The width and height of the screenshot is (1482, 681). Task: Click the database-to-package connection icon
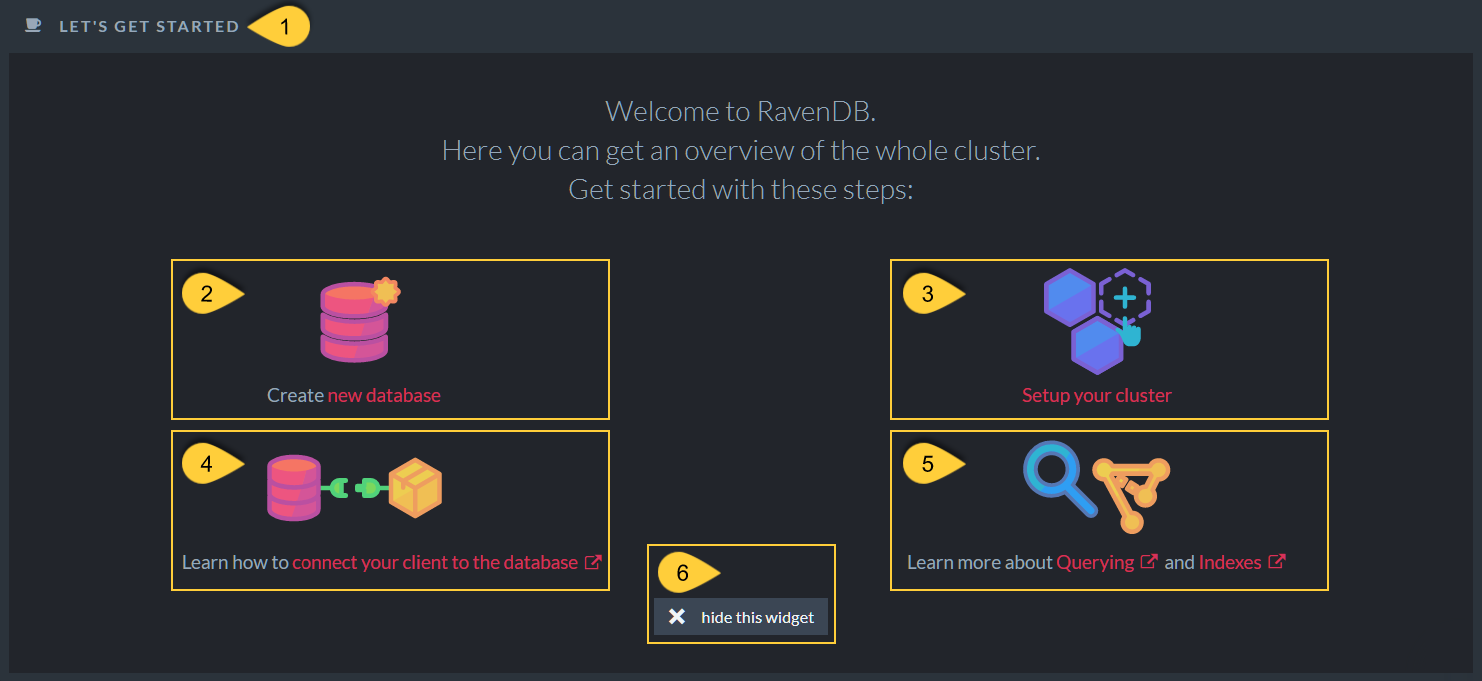pyautogui.click(x=354, y=487)
